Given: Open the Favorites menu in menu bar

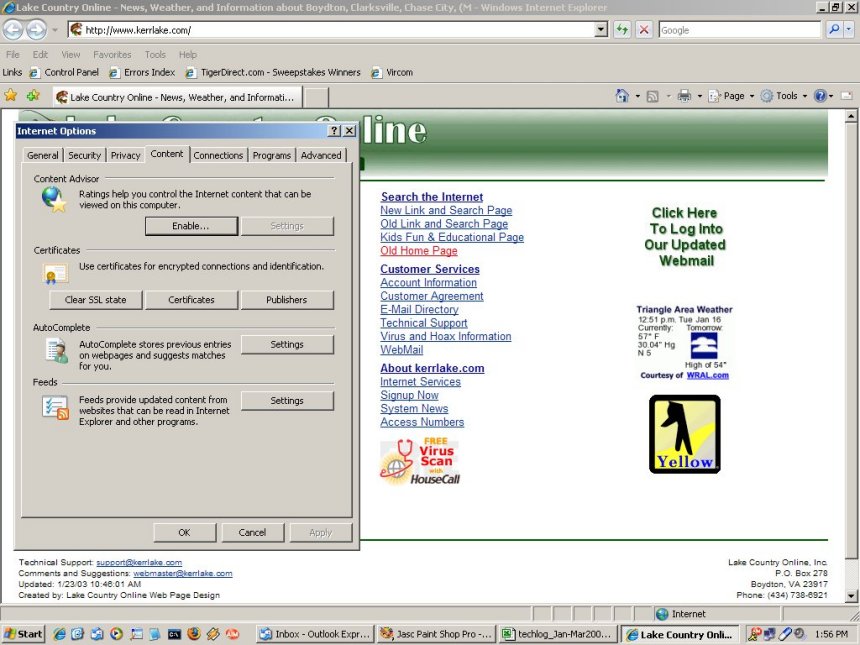Looking at the screenshot, I should pos(112,54).
